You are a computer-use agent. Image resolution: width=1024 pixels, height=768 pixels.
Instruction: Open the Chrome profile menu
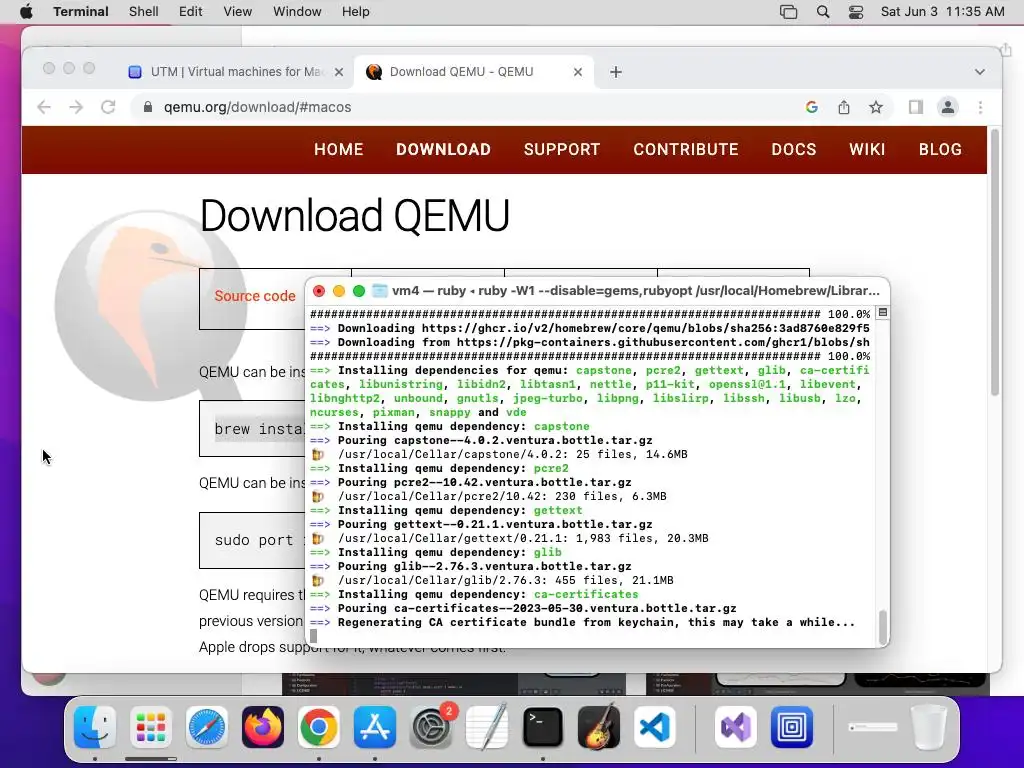pyautogui.click(x=948, y=107)
